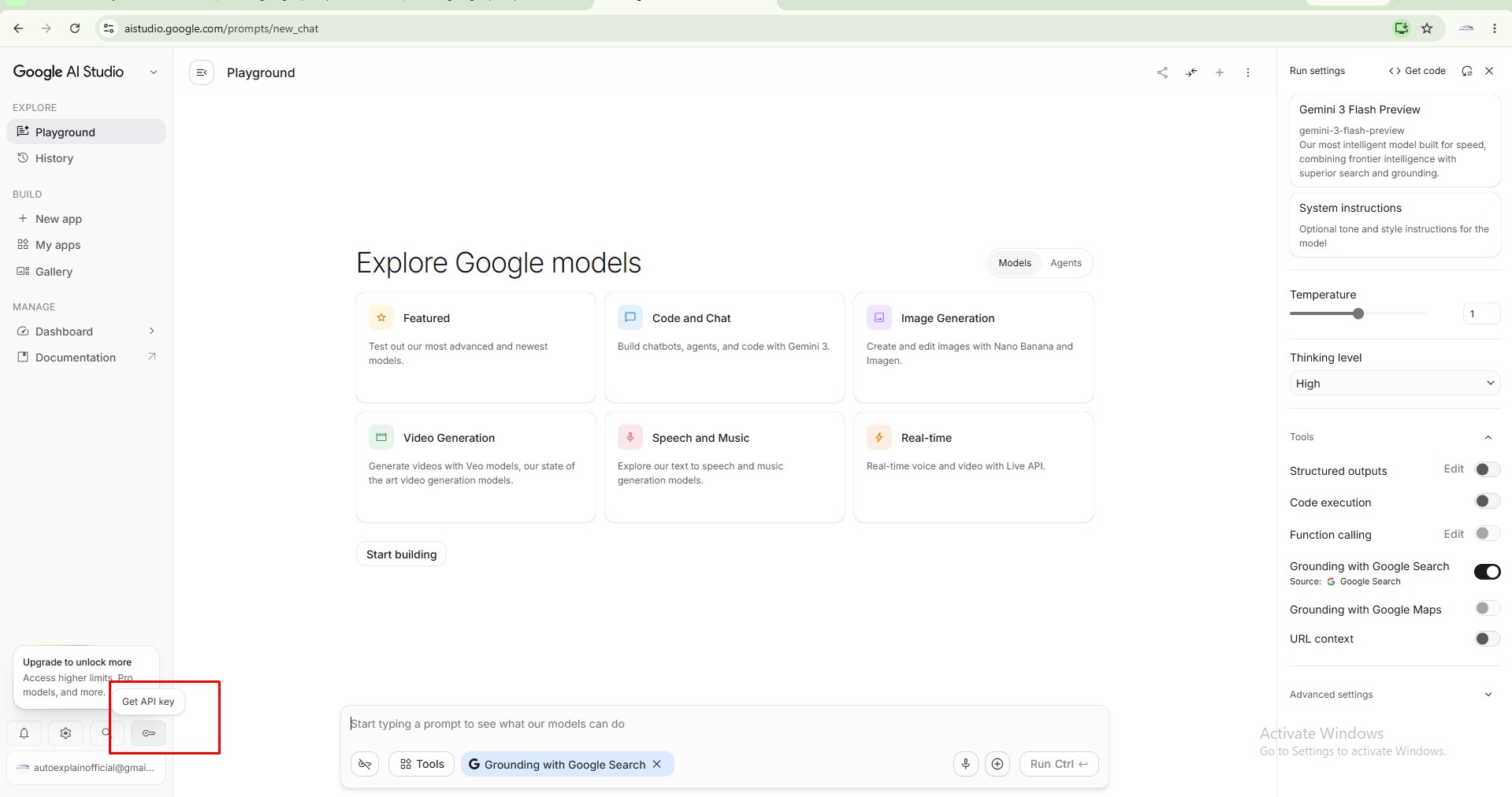
Task: Click the Speech and Music microphone icon
Action: (630, 437)
